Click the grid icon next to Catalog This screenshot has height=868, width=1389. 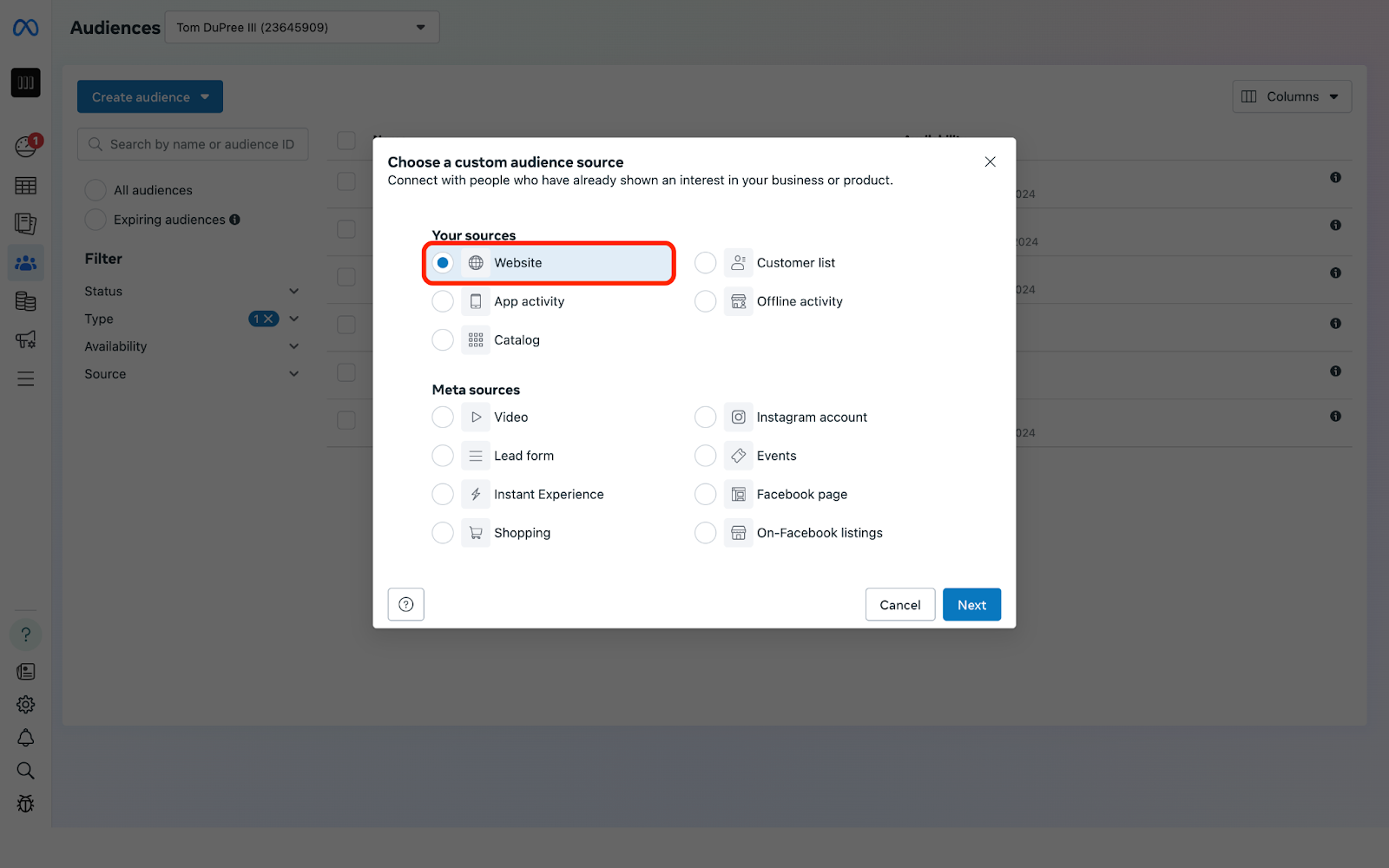tap(476, 340)
